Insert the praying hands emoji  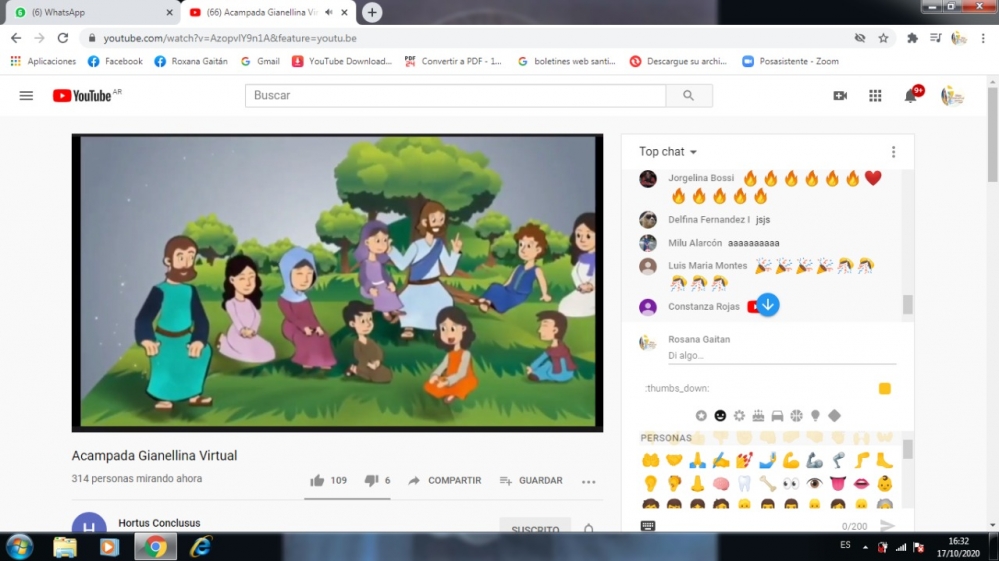698,460
